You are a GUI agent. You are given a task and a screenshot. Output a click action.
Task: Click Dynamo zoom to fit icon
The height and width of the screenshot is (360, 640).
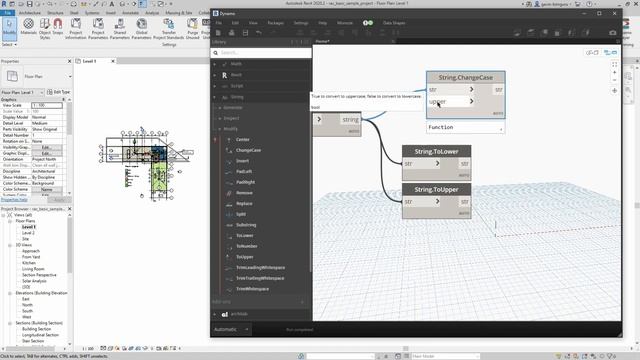click(x=614, y=64)
